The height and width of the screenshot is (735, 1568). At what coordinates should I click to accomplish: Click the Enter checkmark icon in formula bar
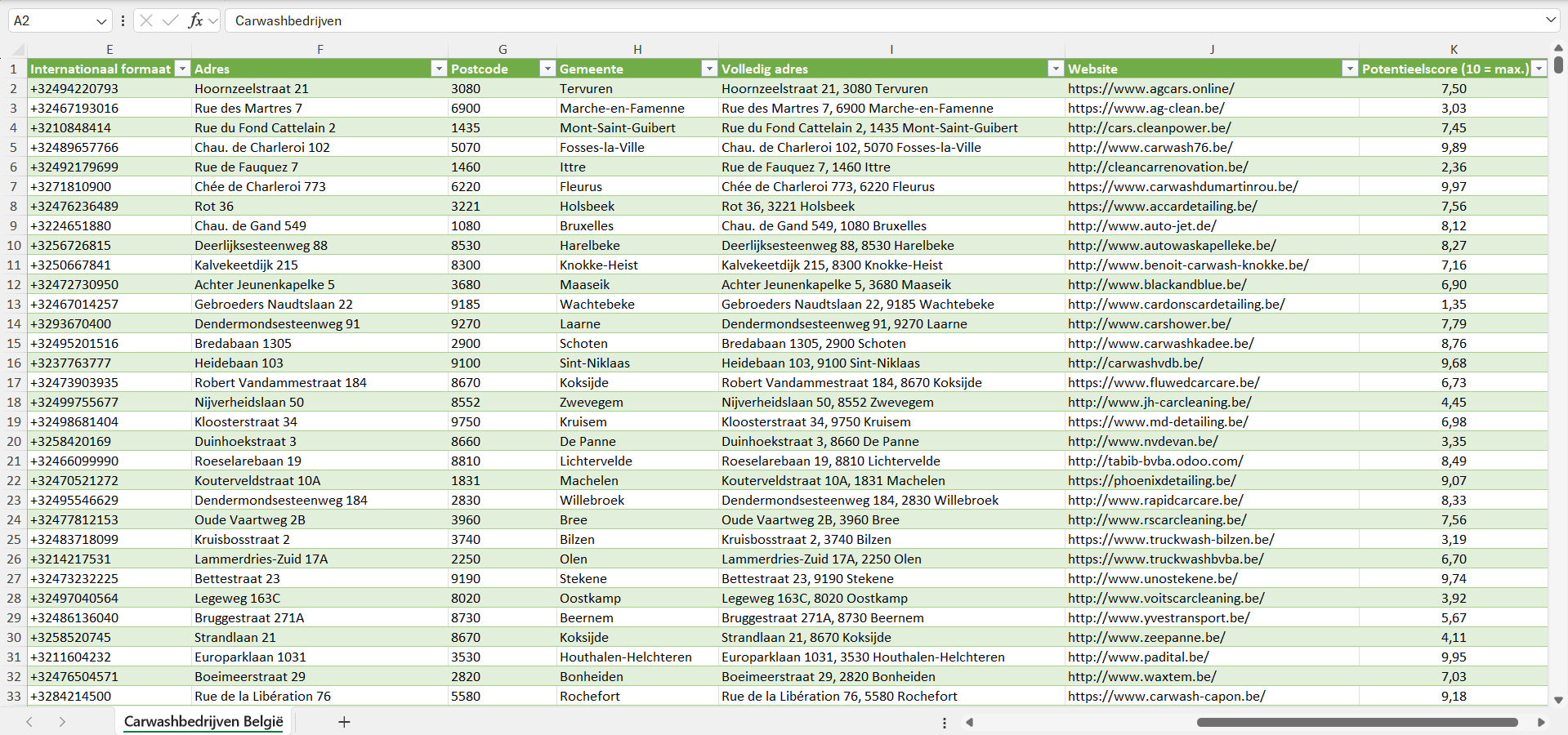pyautogui.click(x=171, y=20)
